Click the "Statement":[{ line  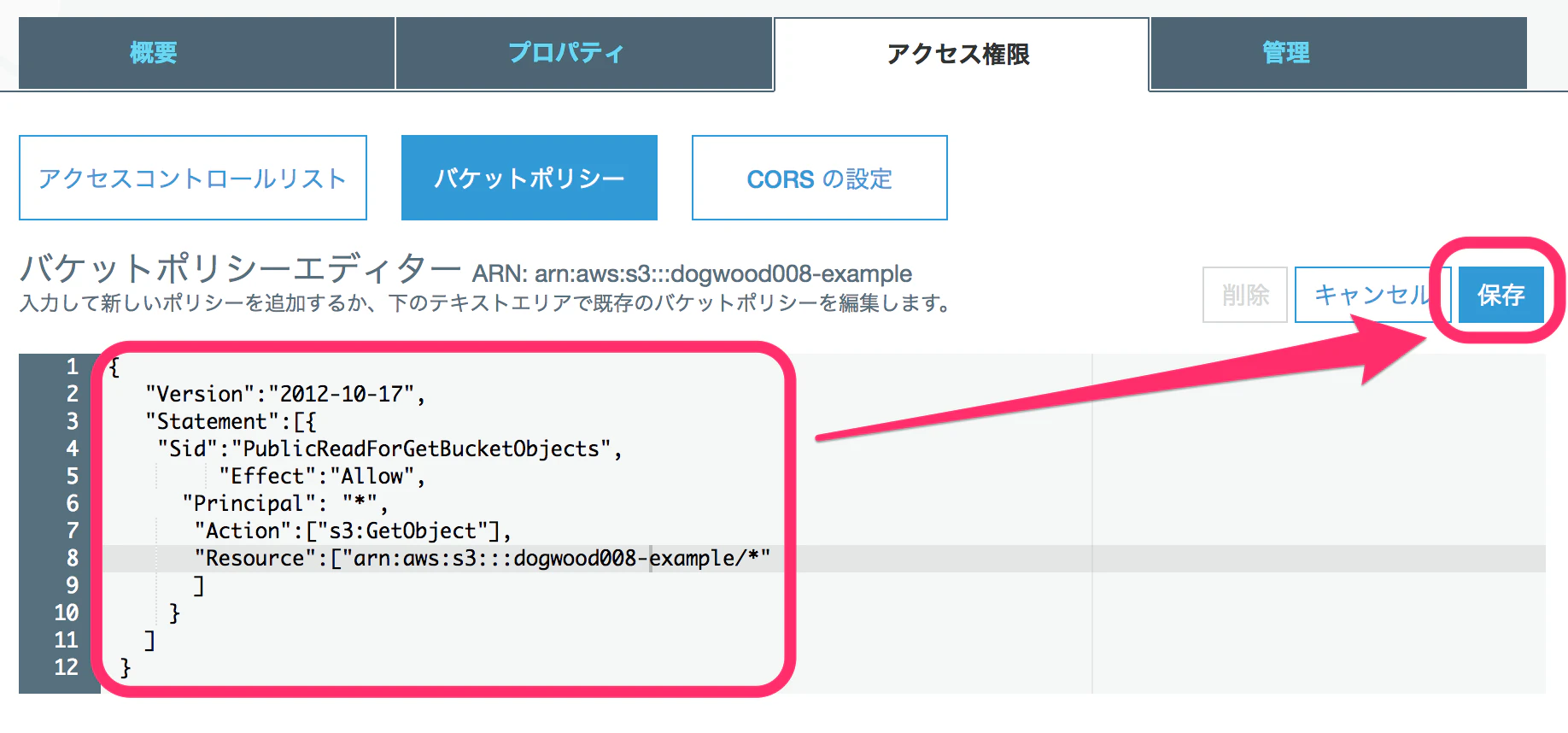coord(231,421)
